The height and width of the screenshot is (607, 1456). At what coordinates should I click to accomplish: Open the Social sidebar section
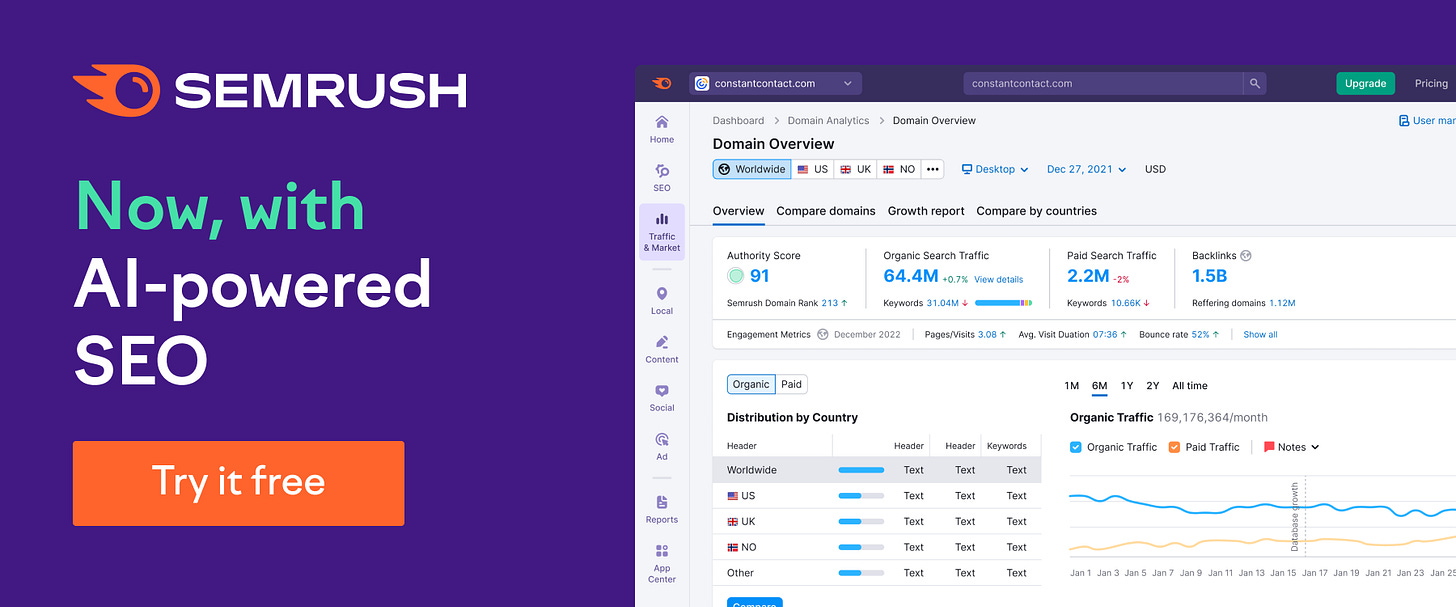pyautogui.click(x=662, y=397)
